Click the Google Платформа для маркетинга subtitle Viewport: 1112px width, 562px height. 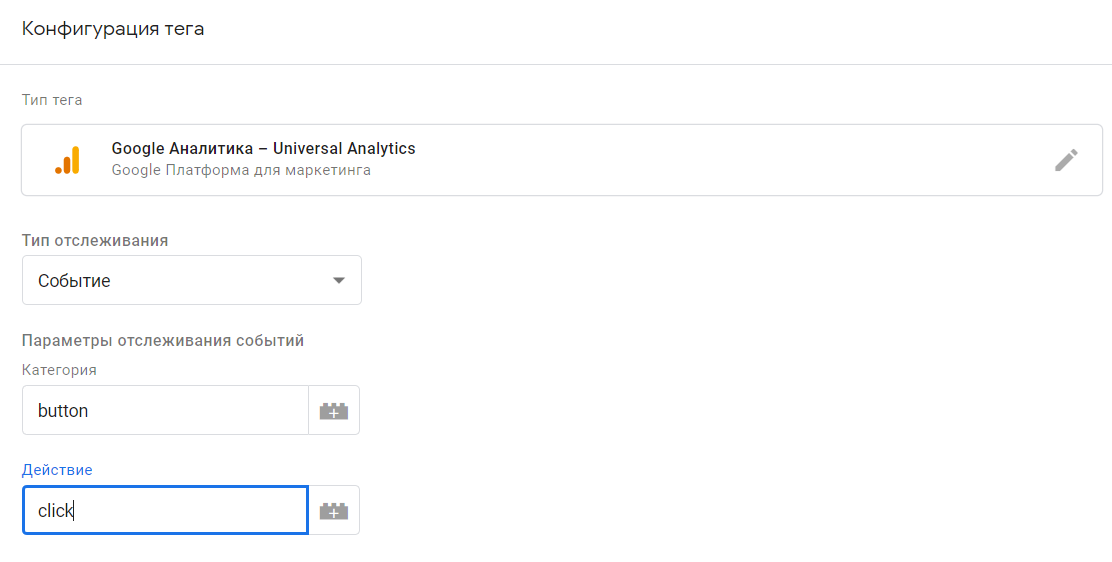click(x=241, y=170)
